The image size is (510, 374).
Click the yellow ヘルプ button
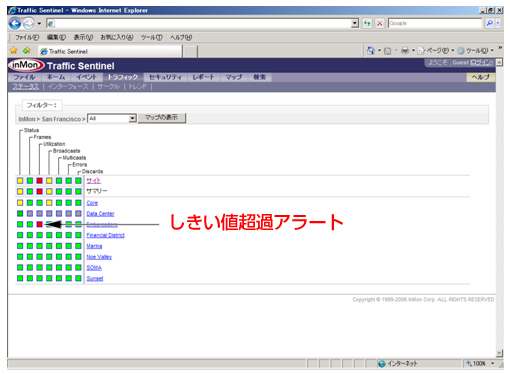pos(480,77)
